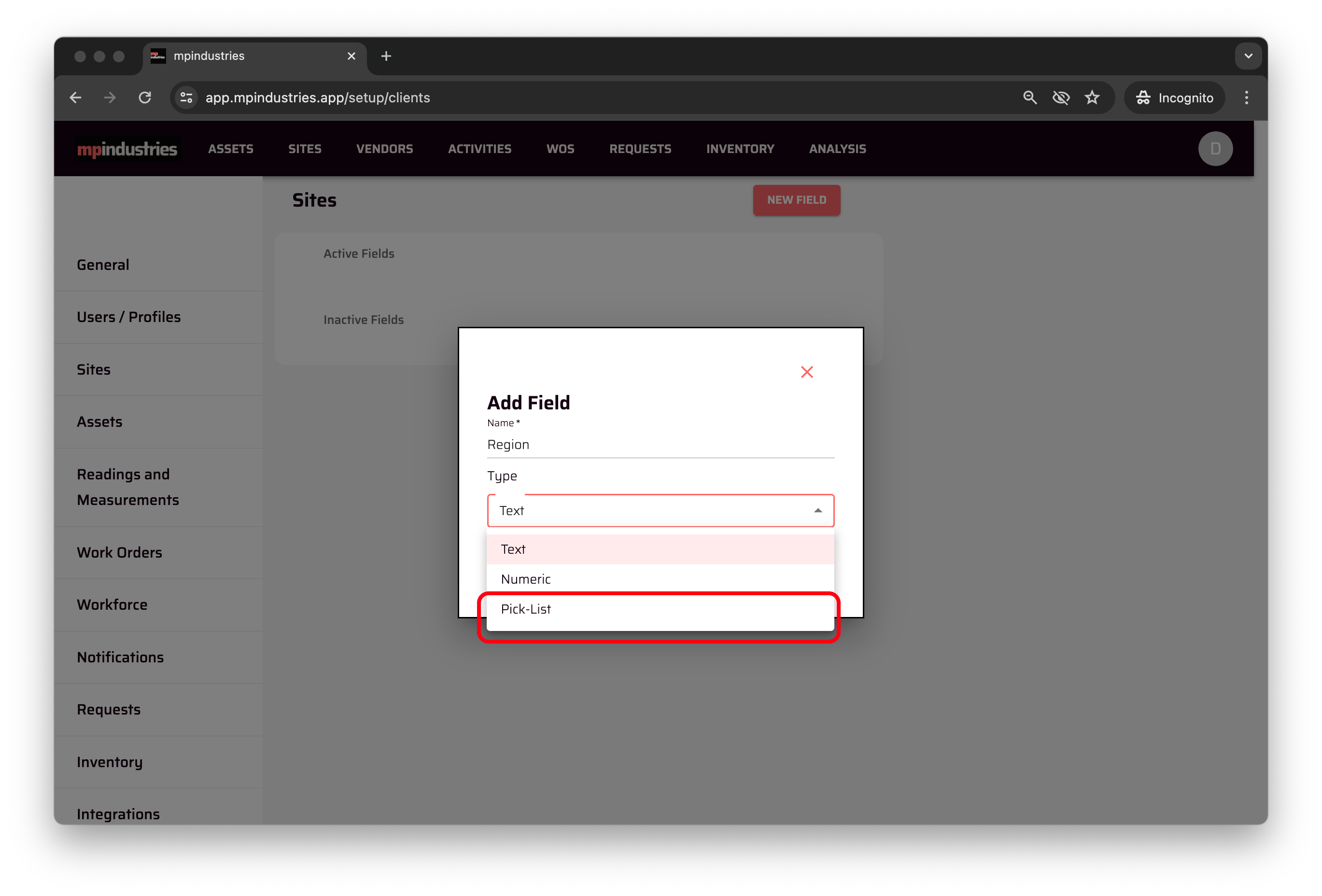Viewport: 1322px width, 896px height.
Task: Click the user avatar D icon
Action: 1215,149
